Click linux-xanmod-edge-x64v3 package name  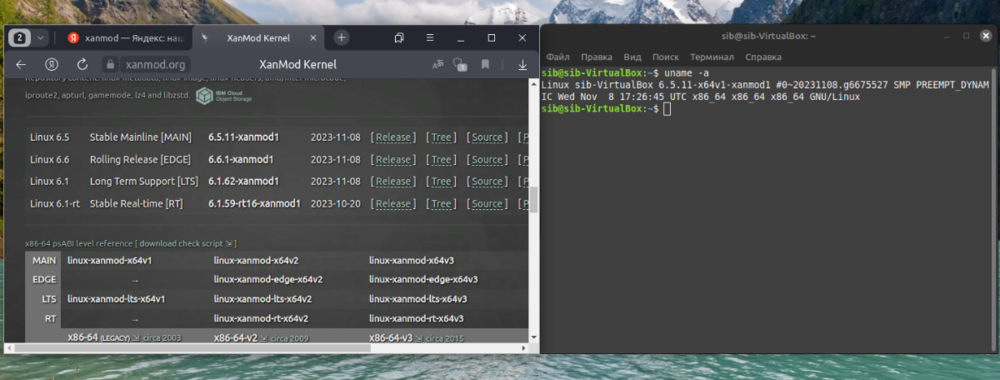(423, 279)
